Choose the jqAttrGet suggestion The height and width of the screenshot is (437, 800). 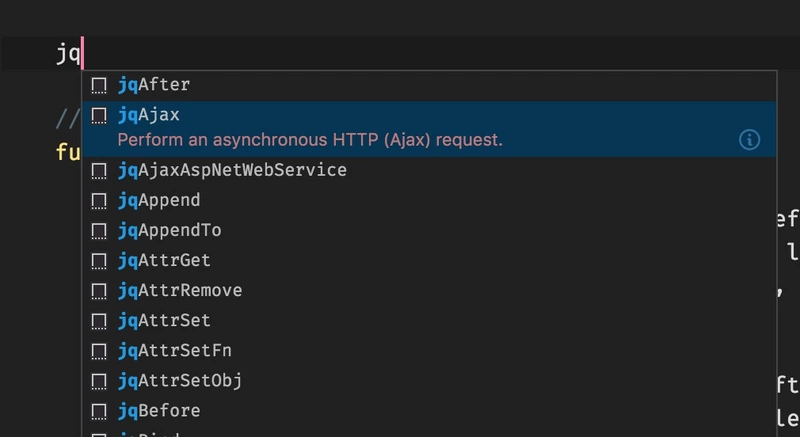tap(164, 261)
